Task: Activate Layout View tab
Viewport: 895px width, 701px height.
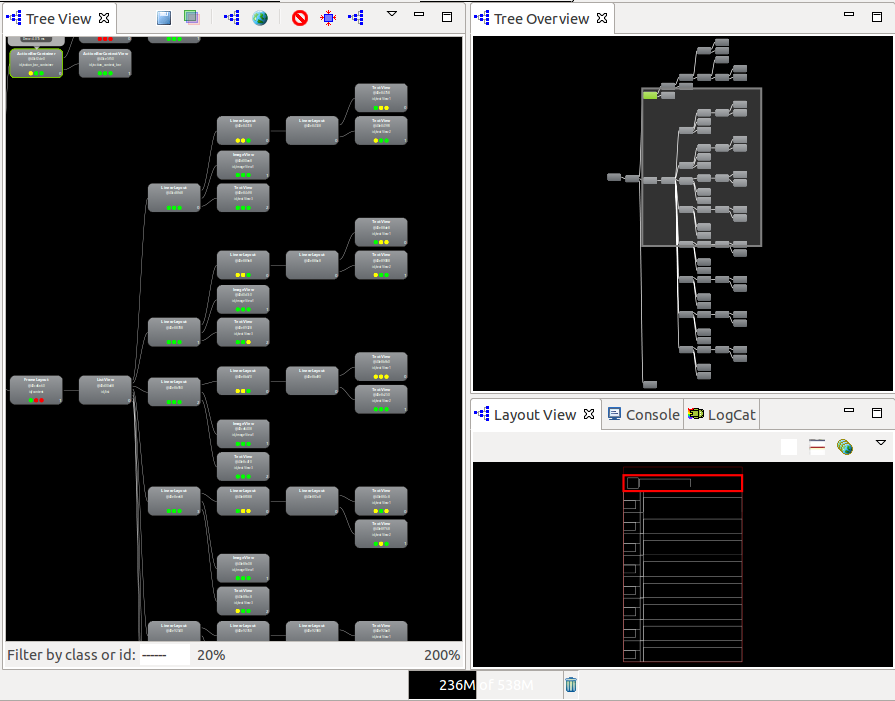Action: pyautogui.click(x=535, y=415)
